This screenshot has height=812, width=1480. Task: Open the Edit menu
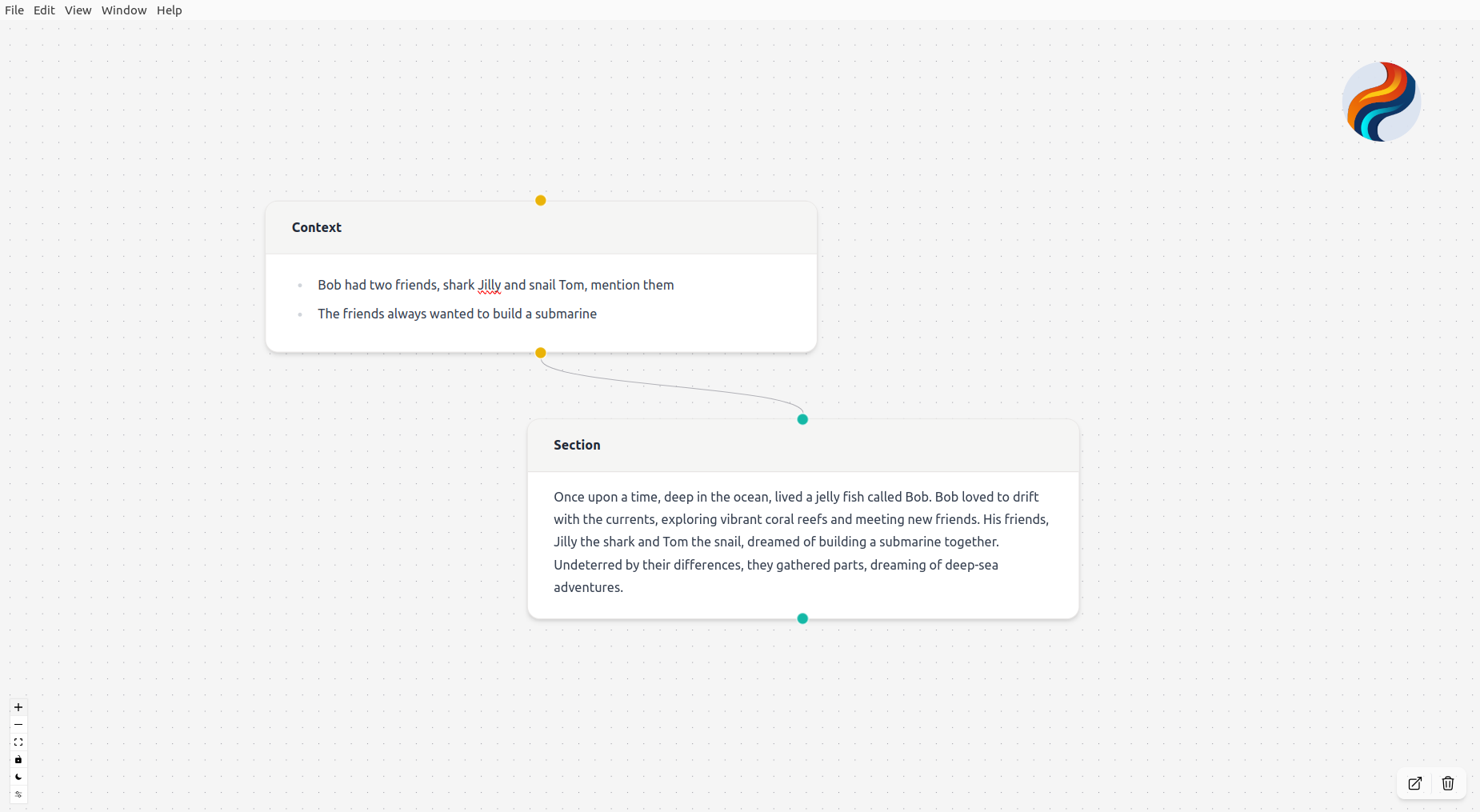[x=44, y=10]
